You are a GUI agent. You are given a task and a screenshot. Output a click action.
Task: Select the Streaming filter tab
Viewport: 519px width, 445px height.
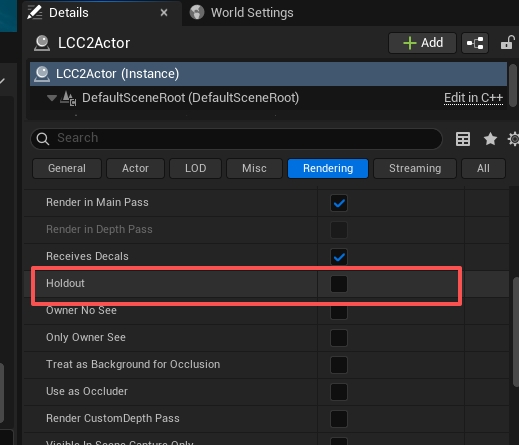[x=415, y=168]
